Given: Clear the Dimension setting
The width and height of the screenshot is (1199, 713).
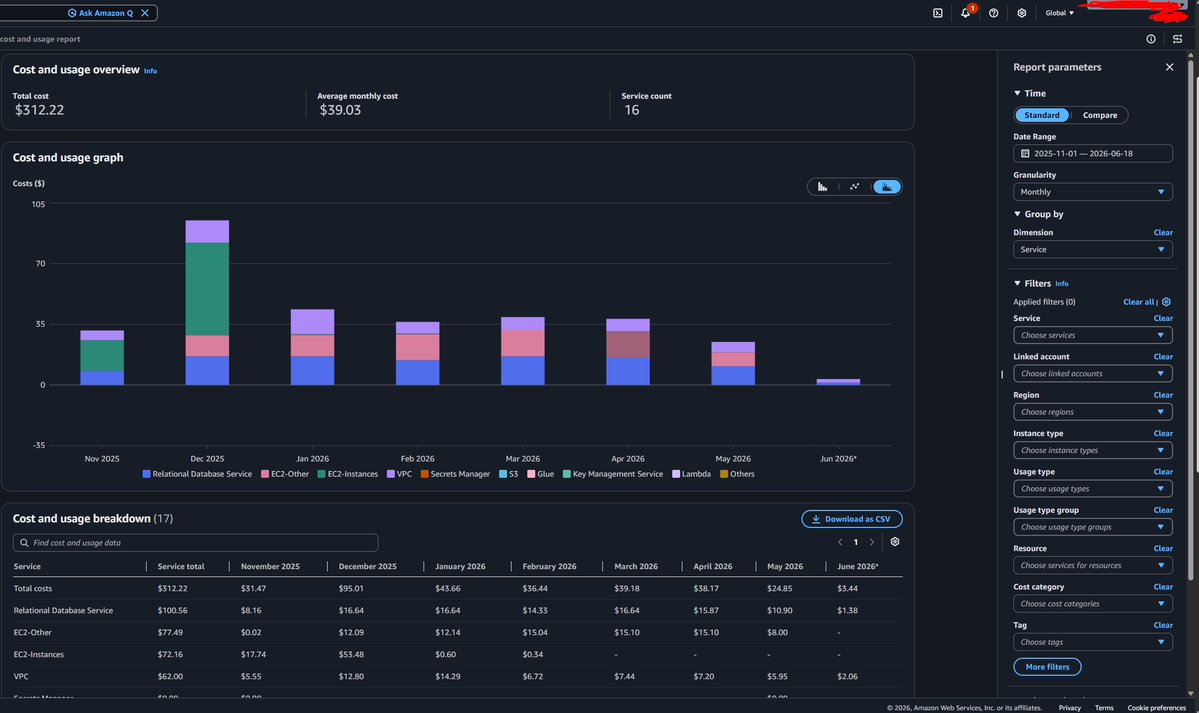Looking at the screenshot, I should pos(1162,233).
